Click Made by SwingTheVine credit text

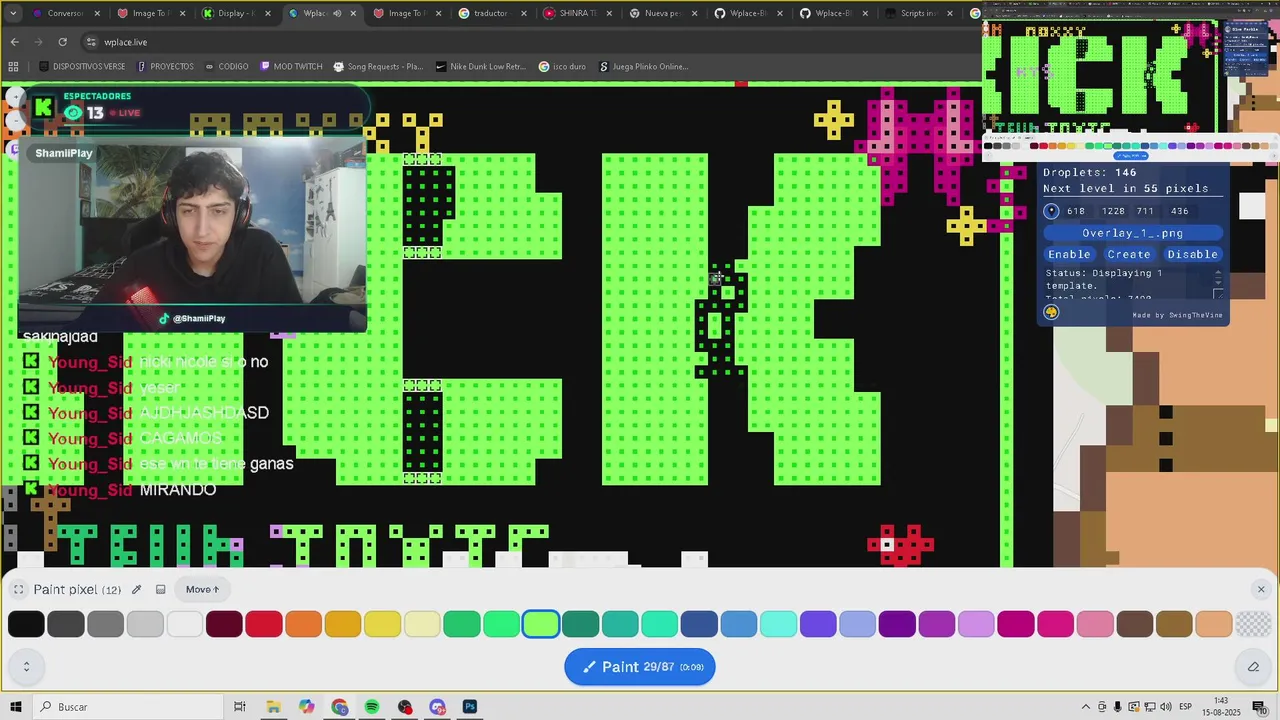pyautogui.click(x=1177, y=315)
